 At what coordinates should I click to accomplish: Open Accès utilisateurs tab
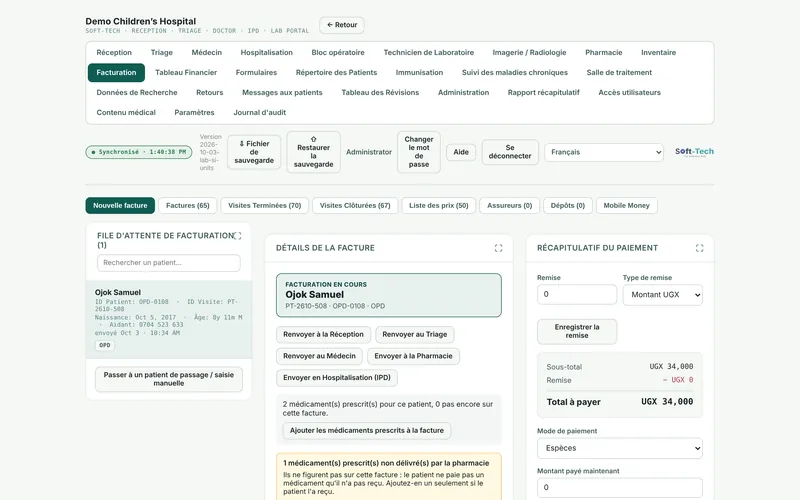pyautogui.click(x=629, y=92)
